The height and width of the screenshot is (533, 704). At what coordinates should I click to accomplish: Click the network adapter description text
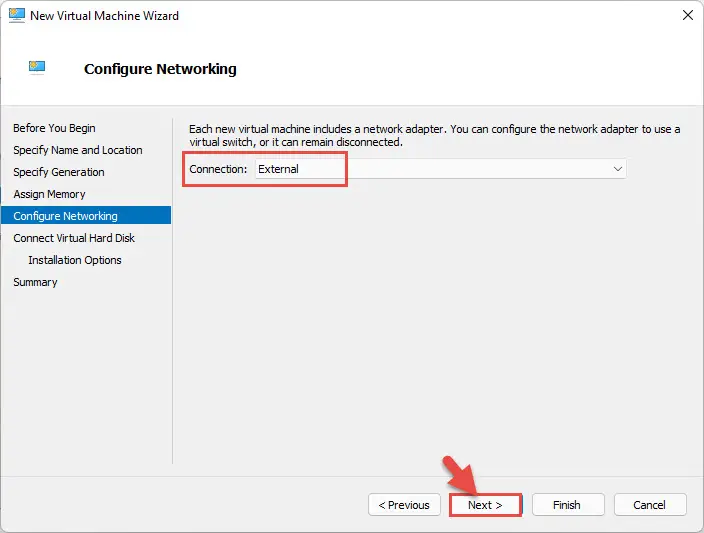click(434, 136)
